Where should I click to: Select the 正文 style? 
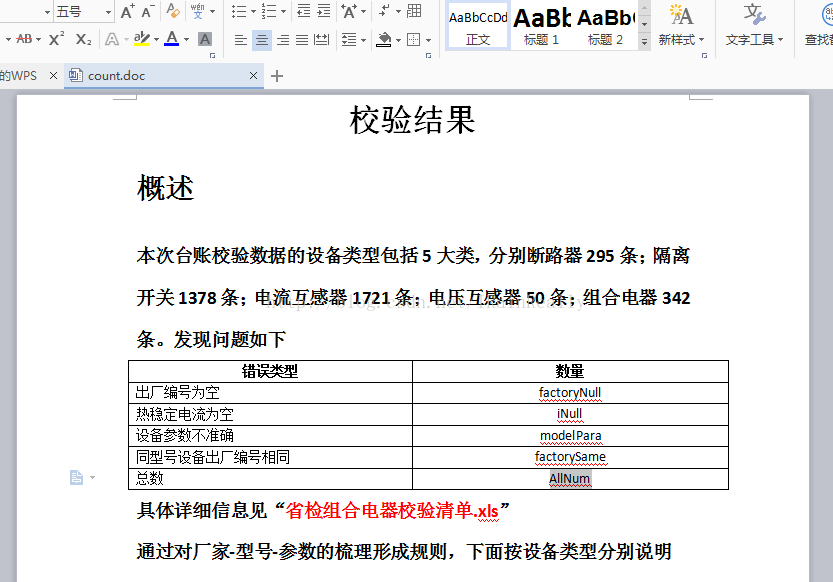478,26
